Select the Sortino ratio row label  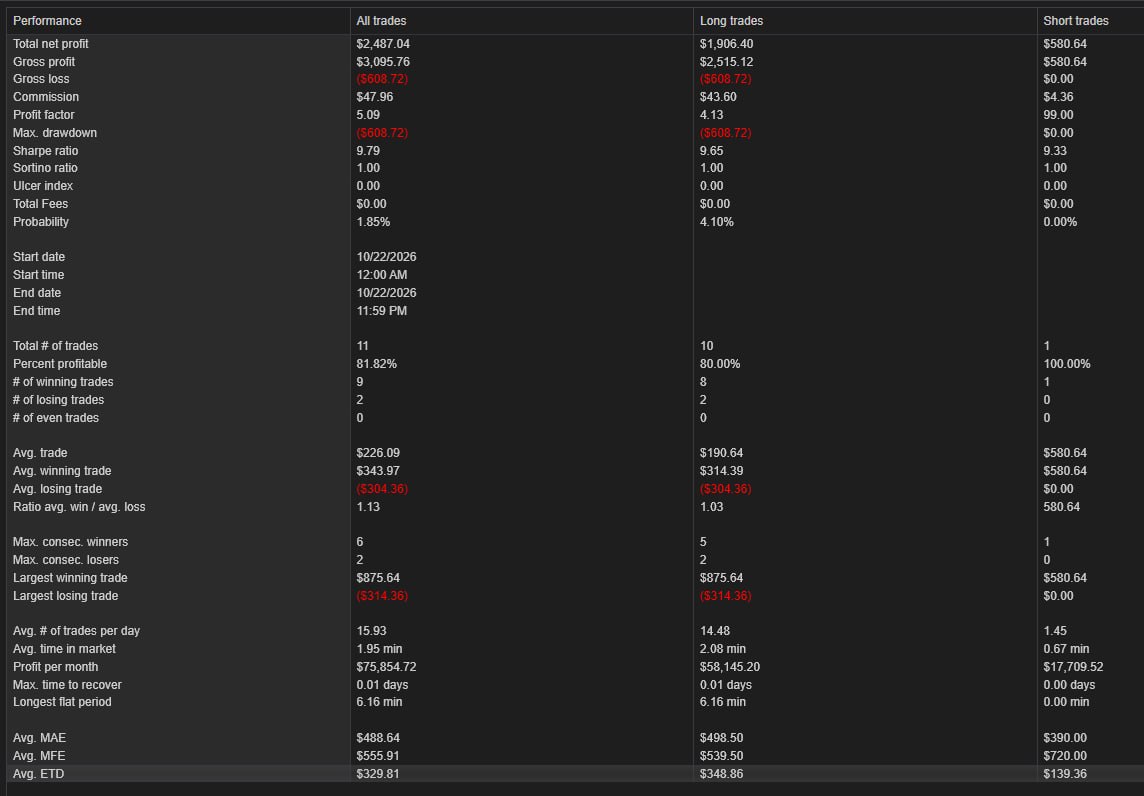tap(45, 168)
